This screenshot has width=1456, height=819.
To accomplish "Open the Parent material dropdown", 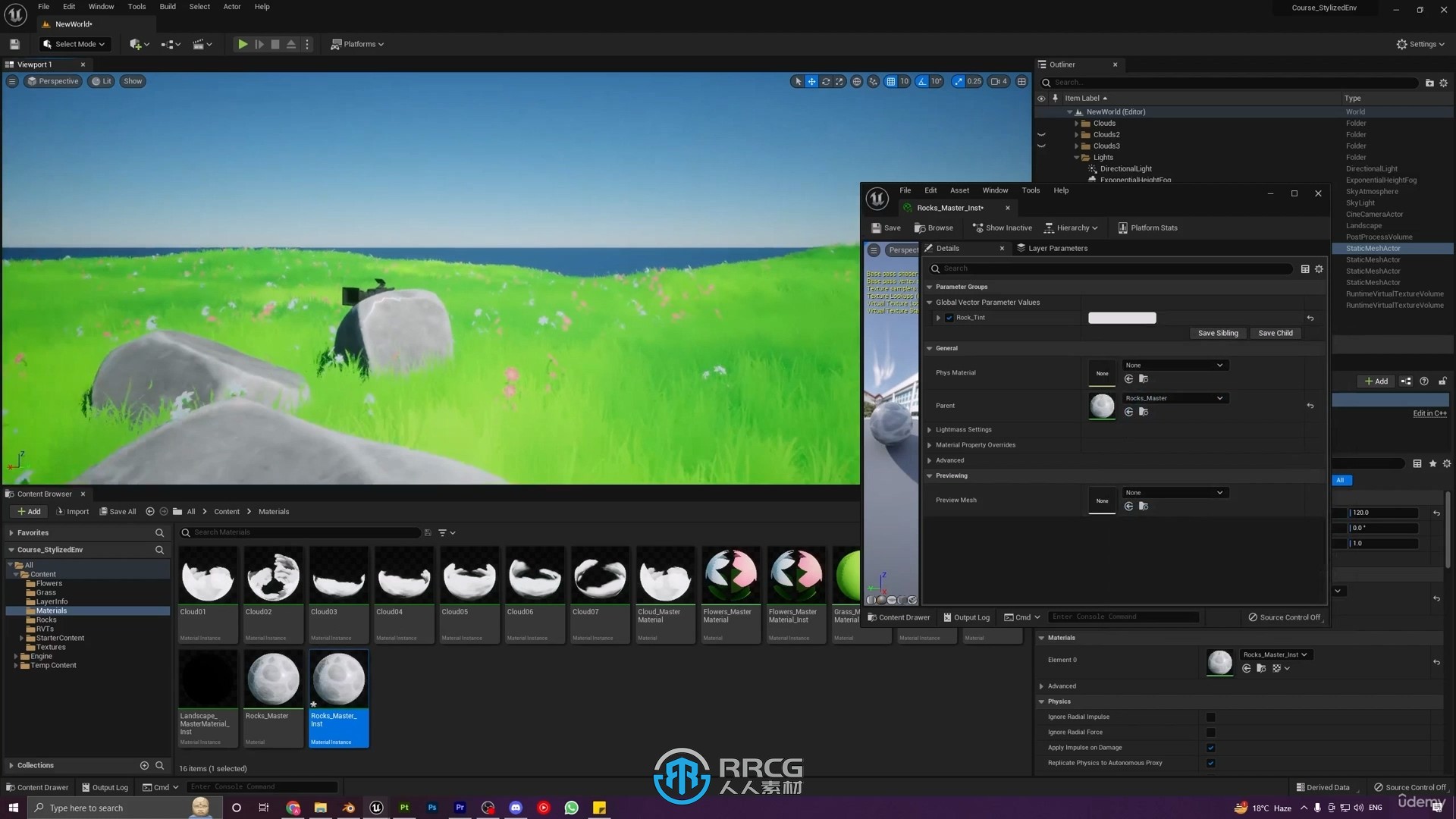I will (1219, 398).
